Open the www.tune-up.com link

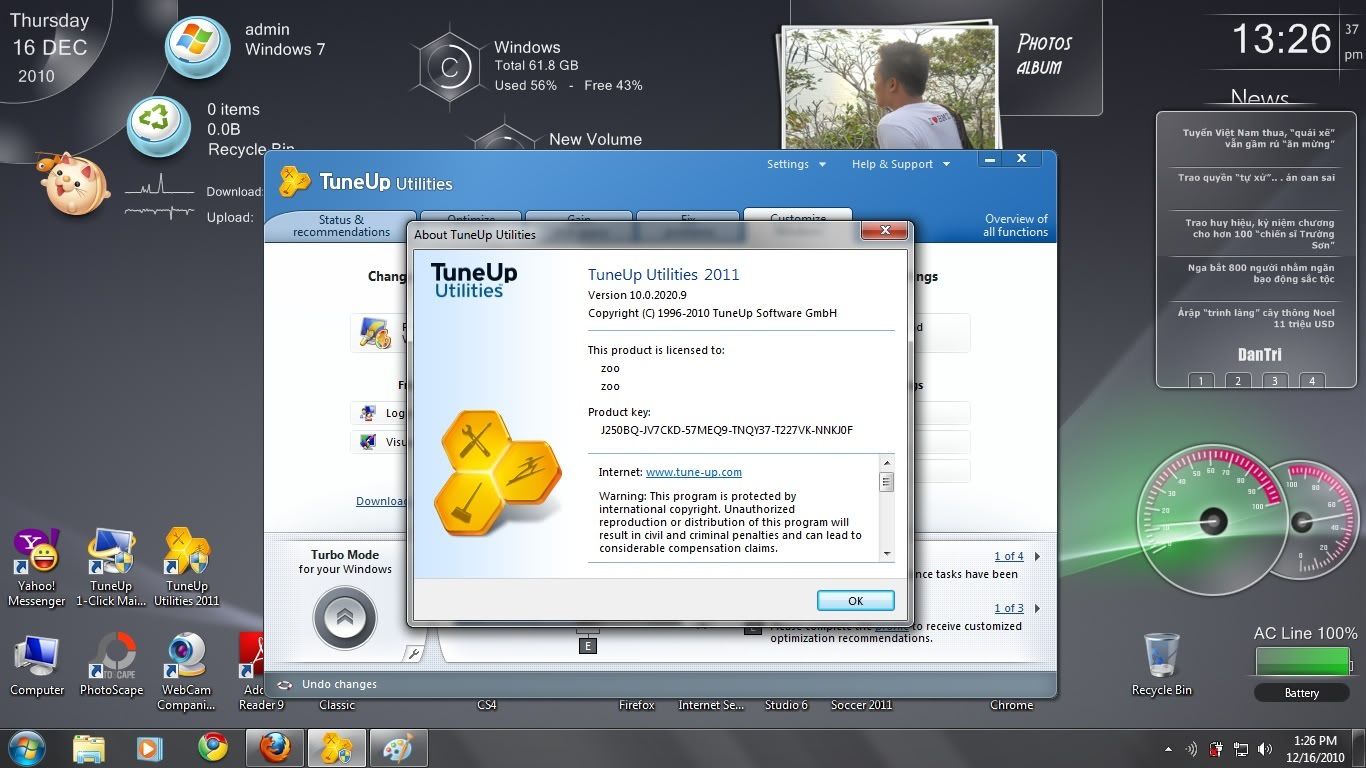pos(694,472)
